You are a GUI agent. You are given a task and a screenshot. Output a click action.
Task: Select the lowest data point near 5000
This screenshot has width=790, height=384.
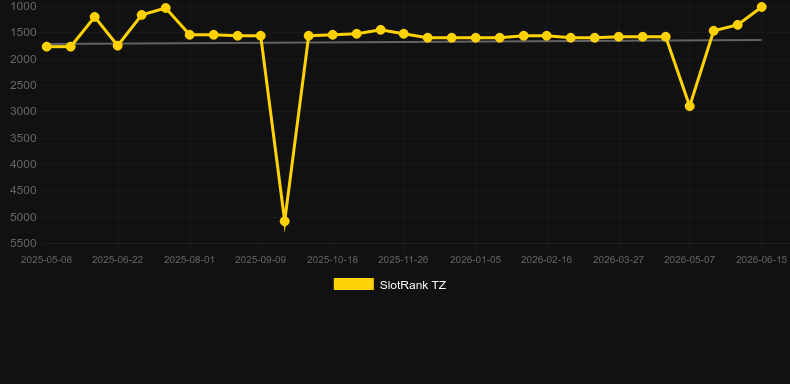pyautogui.click(x=285, y=221)
